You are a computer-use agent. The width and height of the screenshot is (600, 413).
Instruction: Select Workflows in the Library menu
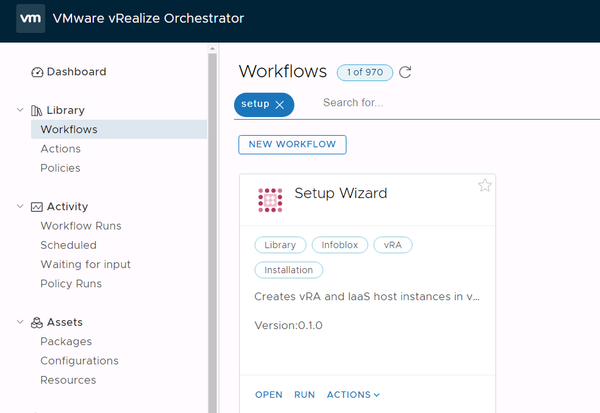(x=119, y=129)
